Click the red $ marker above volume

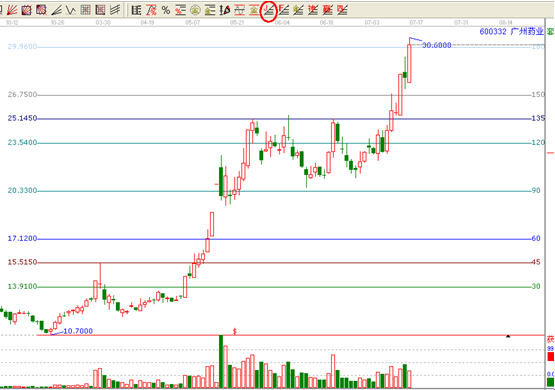(235, 331)
